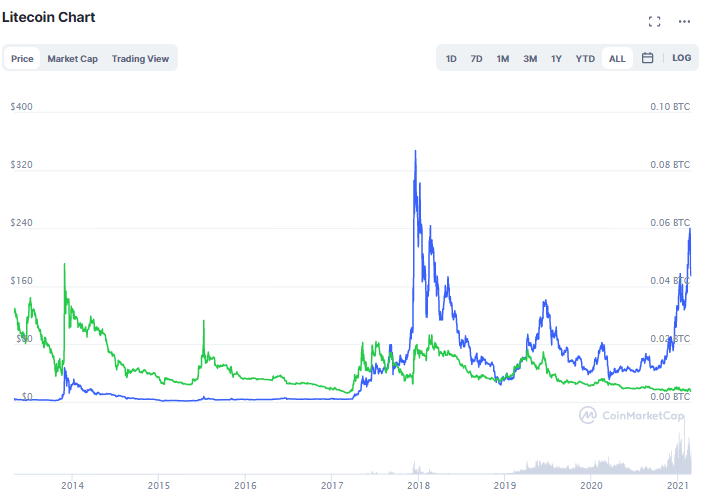Viewport: 706px width, 497px height.
Task: Open the three-dot more options menu
Action: pyautogui.click(x=684, y=21)
